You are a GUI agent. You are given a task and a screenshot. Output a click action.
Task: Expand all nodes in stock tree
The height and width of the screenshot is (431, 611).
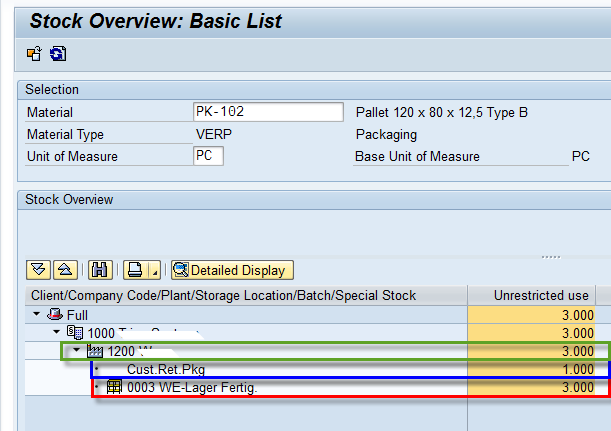pos(39,270)
